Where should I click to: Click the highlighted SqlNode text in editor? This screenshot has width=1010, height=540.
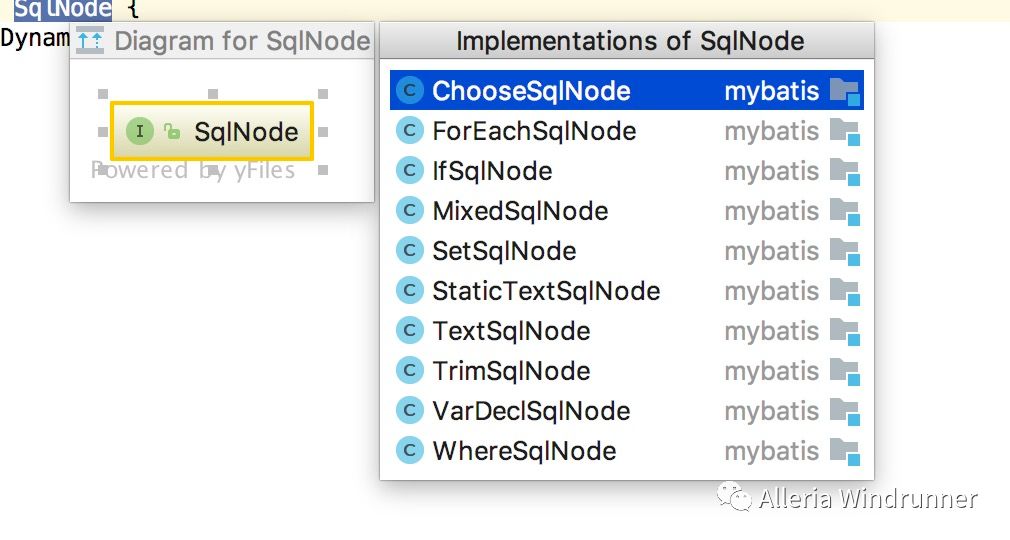(x=63, y=9)
